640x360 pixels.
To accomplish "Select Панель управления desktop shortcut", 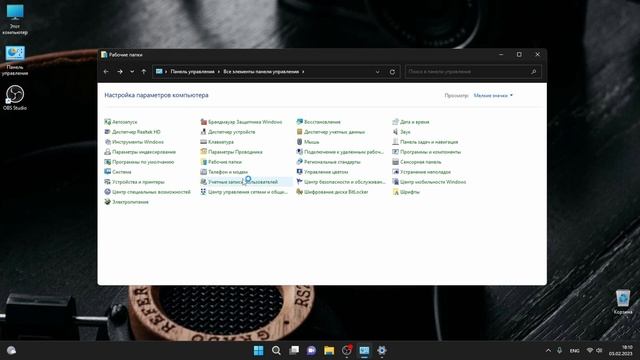I will [x=15, y=60].
